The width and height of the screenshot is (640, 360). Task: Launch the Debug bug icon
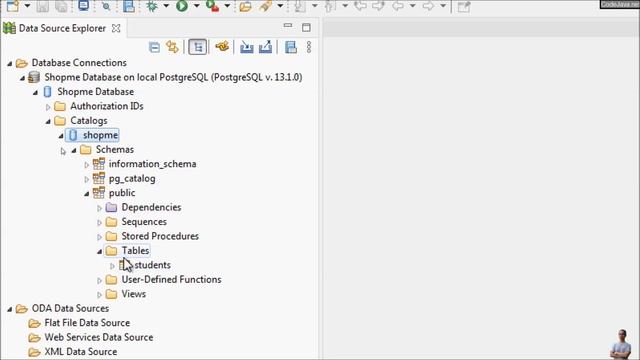152,6
